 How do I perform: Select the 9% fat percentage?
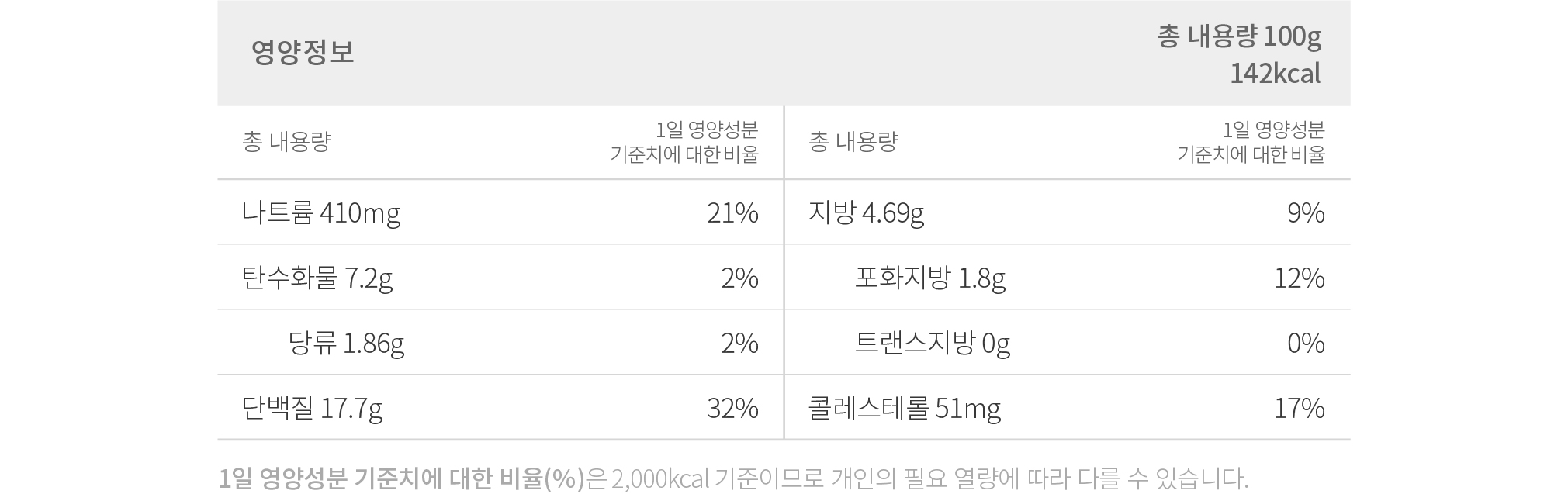tap(1306, 212)
